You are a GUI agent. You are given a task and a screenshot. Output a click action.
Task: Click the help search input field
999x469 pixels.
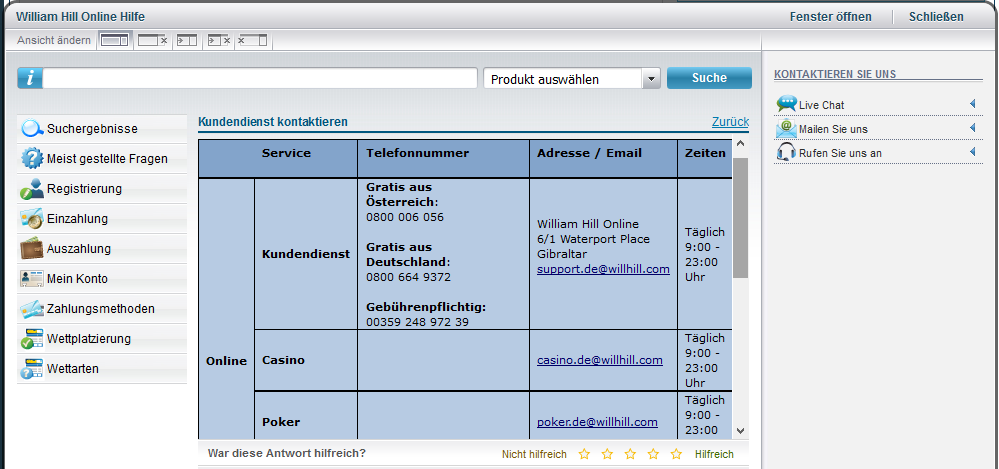click(260, 78)
